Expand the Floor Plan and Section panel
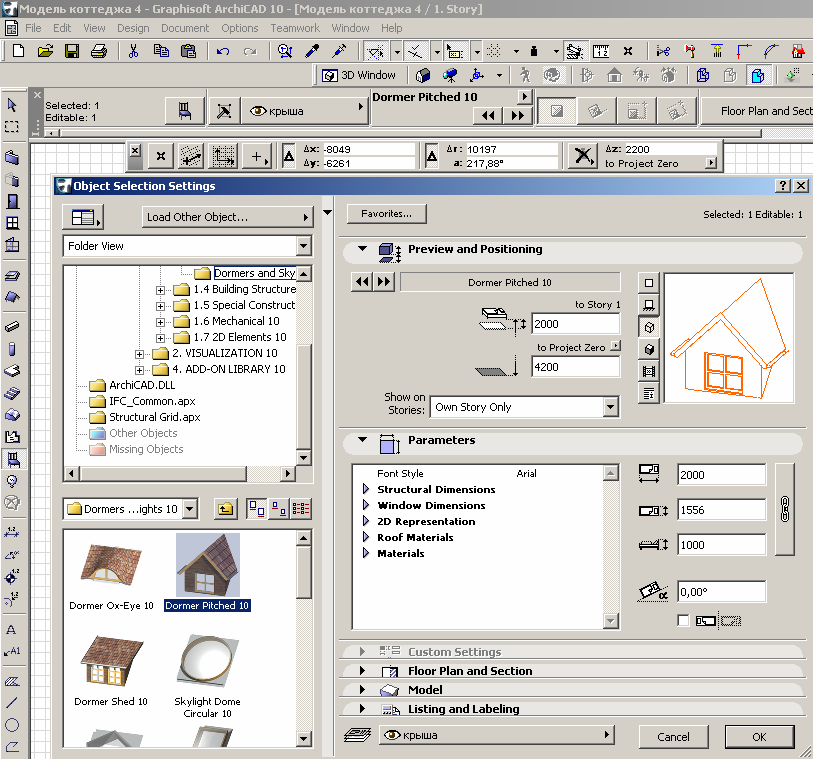 [x=362, y=670]
